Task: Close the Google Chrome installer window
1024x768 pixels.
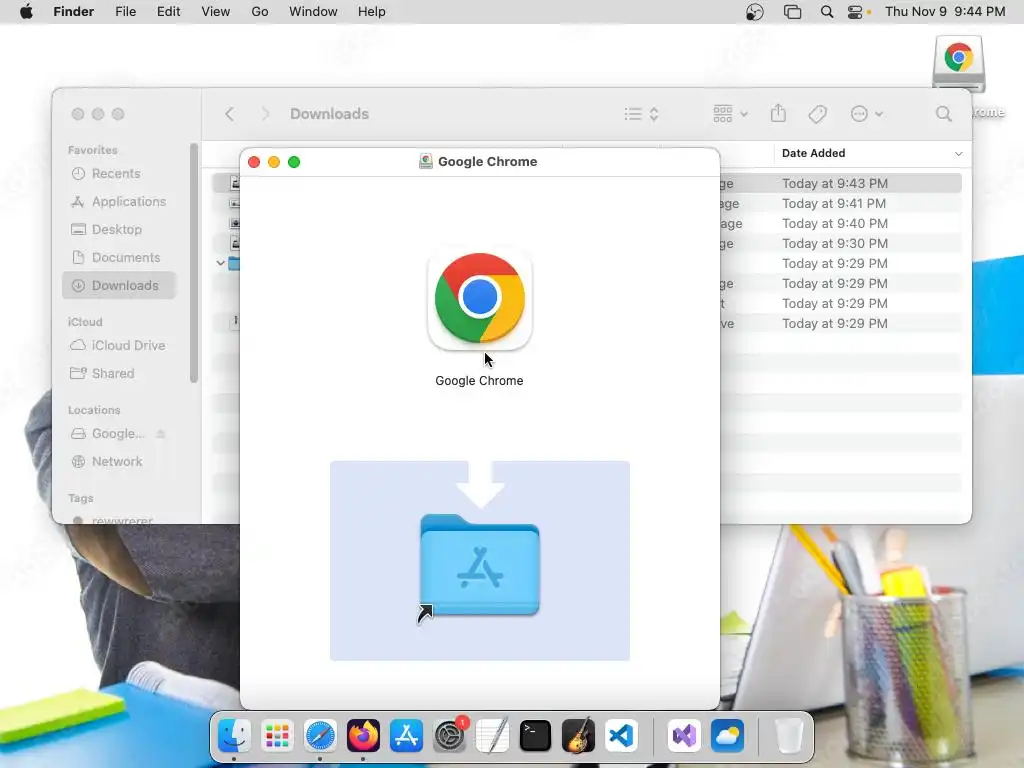Action: 254,162
